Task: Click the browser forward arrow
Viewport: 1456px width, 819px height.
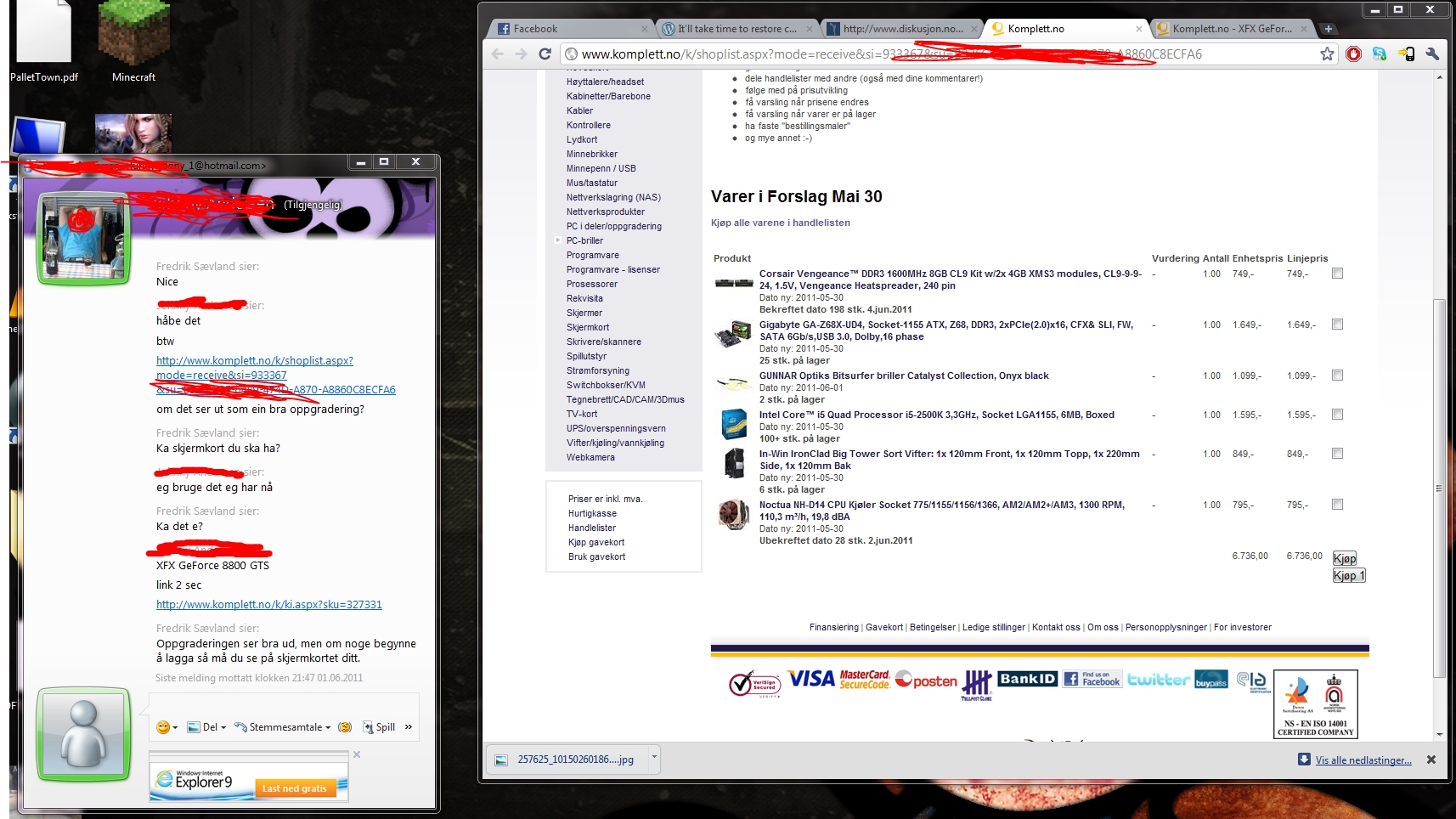Action: 521,54
